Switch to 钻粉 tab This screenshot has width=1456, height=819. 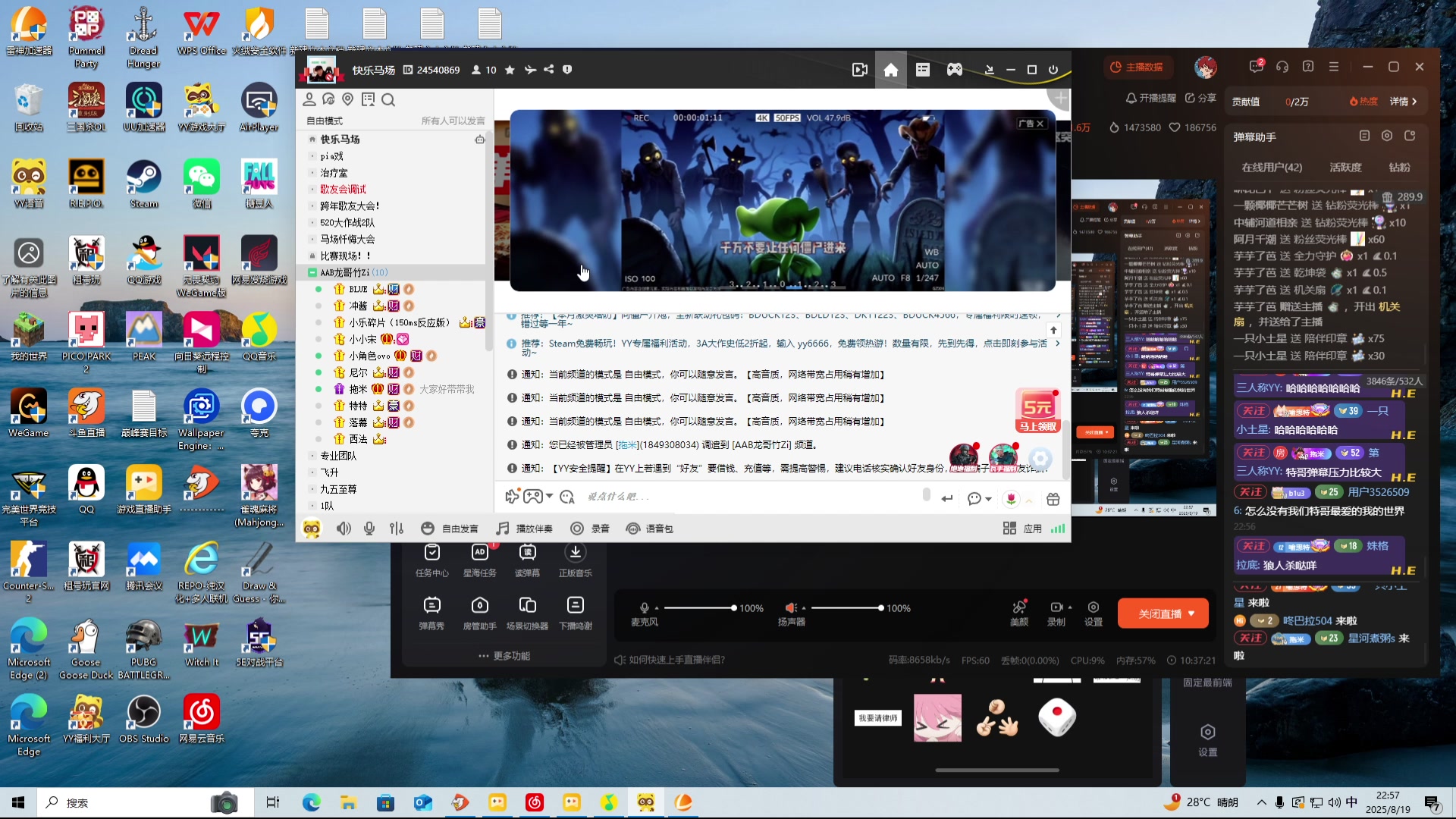point(1399,167)
